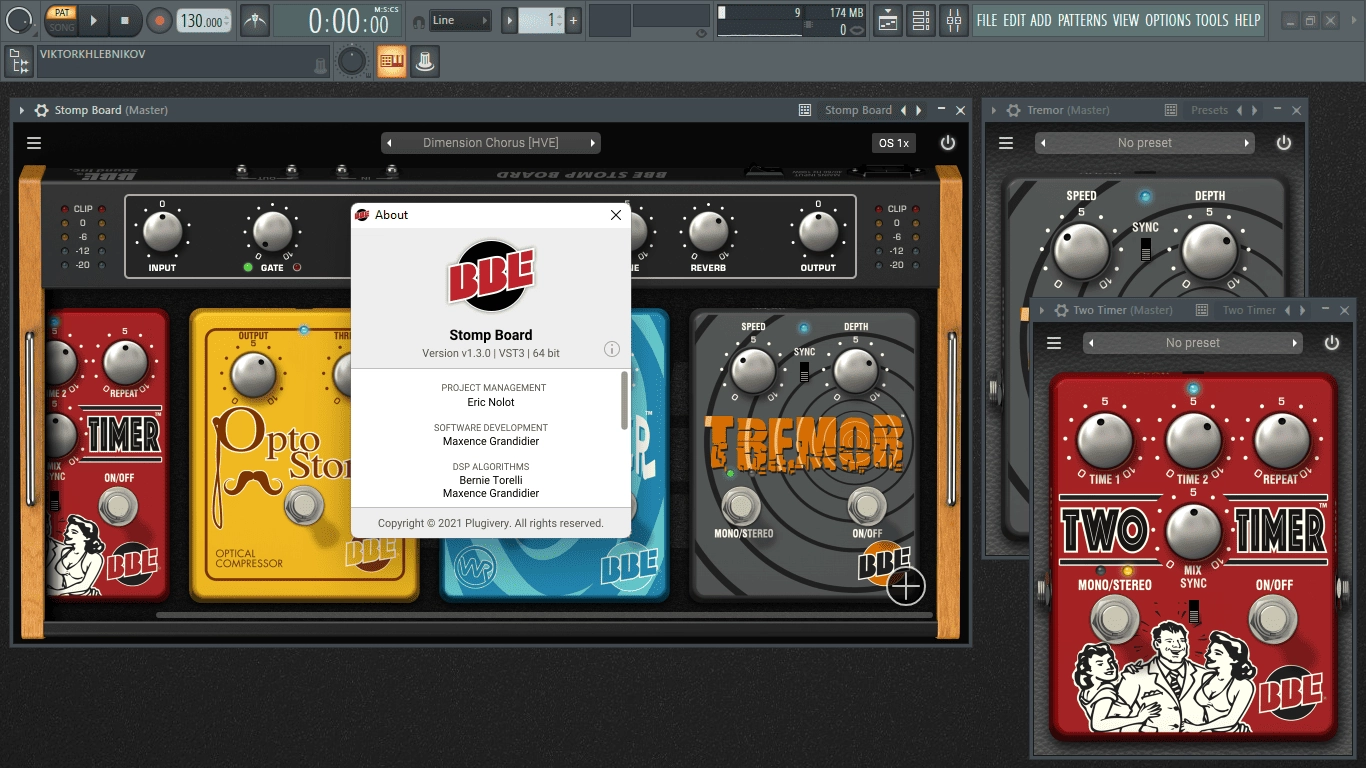This screenshot has height=768, width=1366.
Task: Add a pedal with the plus circle
Action: click(x=906, y=586)
